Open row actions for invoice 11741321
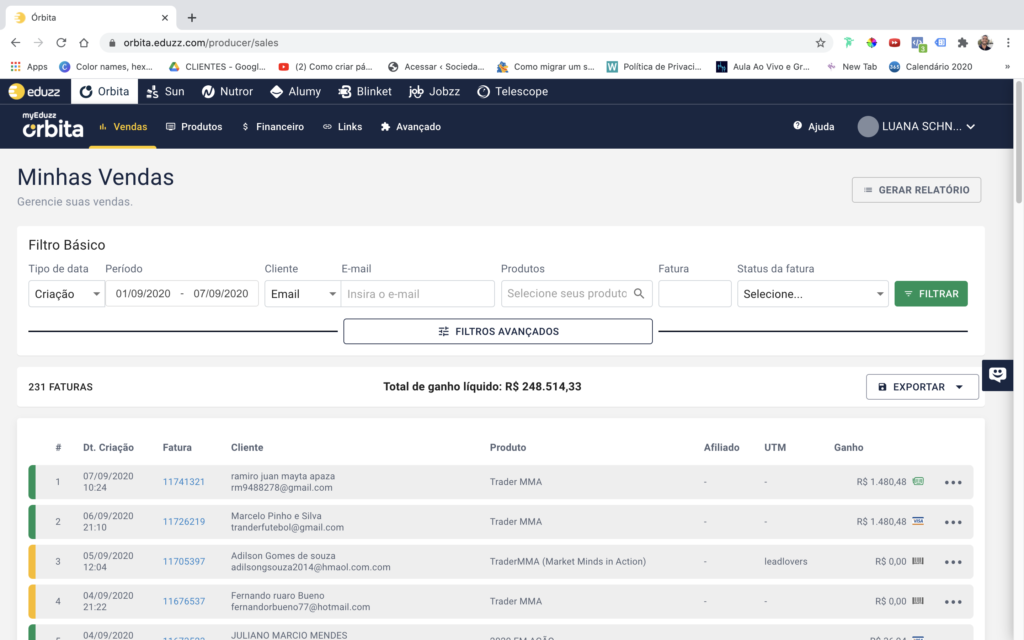Screen dimensions: 1024x640 (x=953, y=482)
